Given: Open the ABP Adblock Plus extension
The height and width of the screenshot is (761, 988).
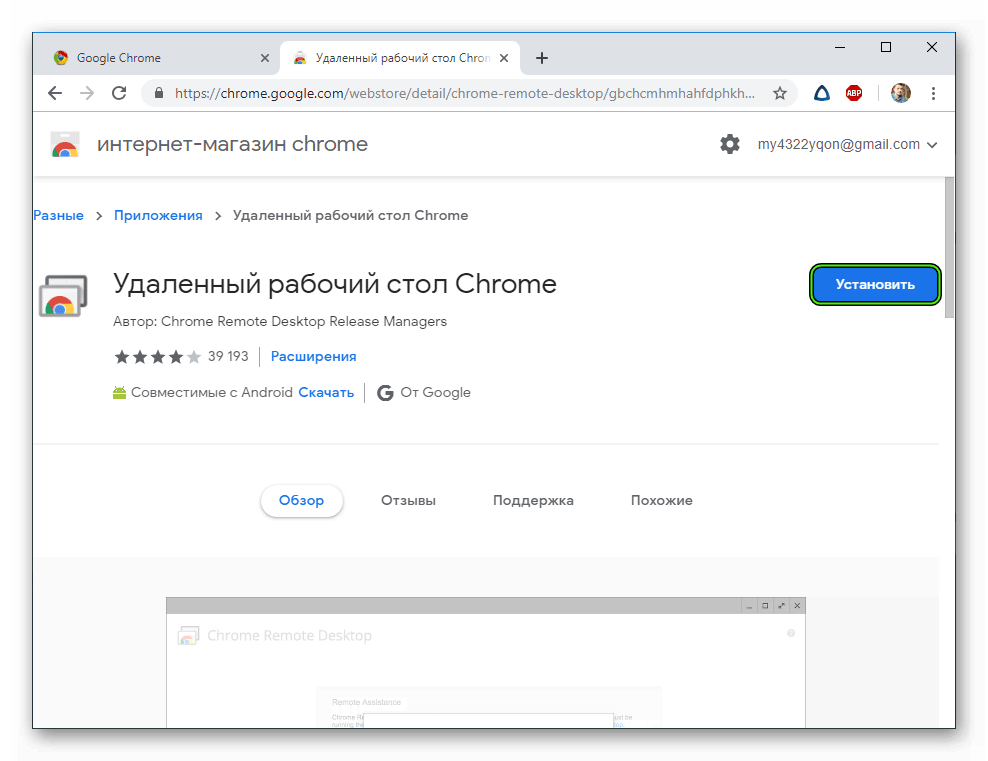Looking at the screenshot, I should pos(854,93).
